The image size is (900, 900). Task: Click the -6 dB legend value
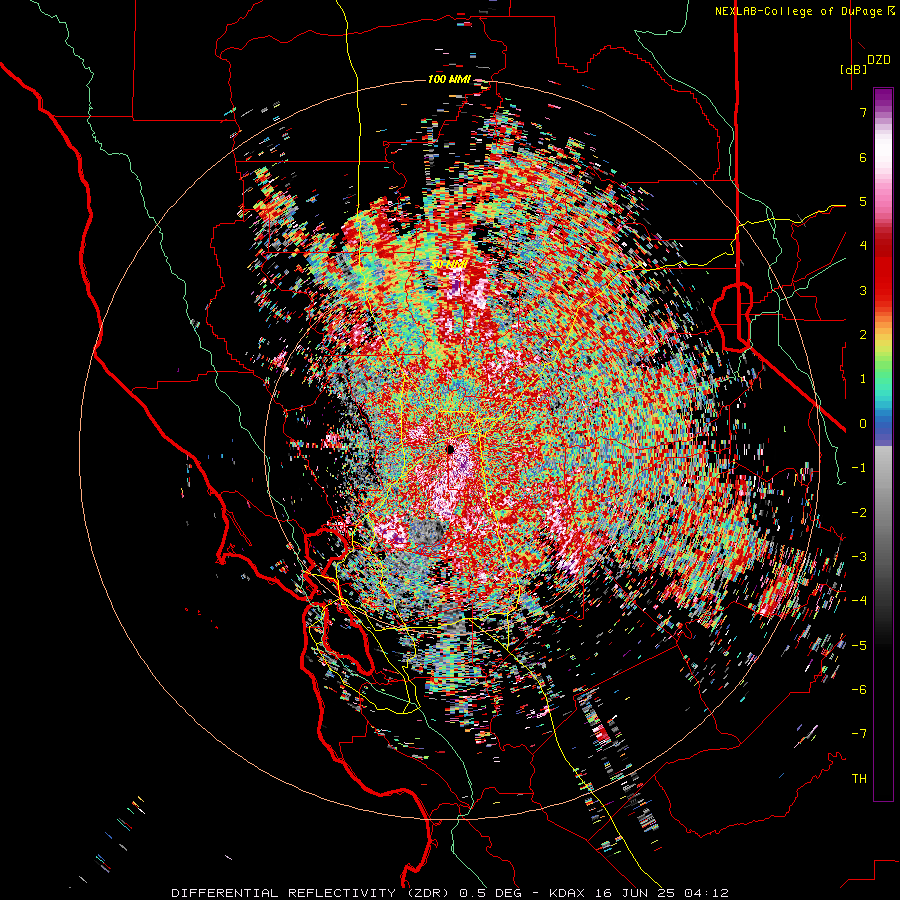coord(859,689)
